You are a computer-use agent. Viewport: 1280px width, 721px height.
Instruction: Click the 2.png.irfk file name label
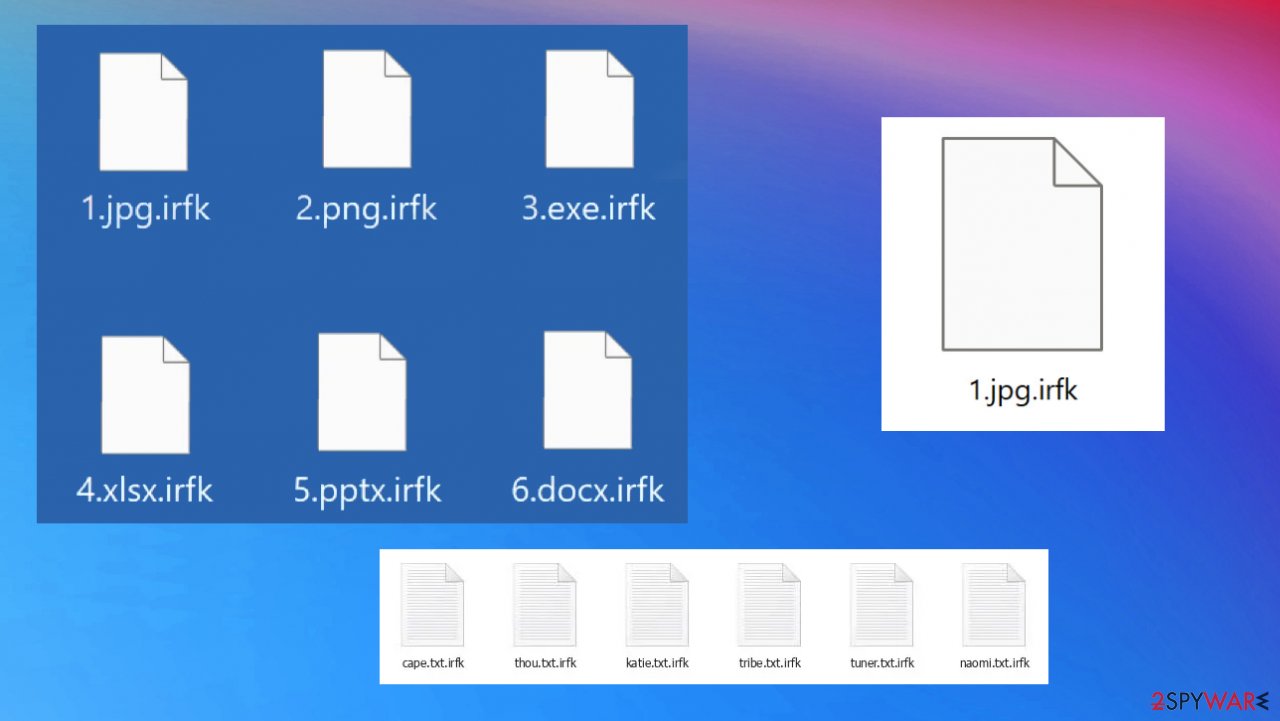367,209
